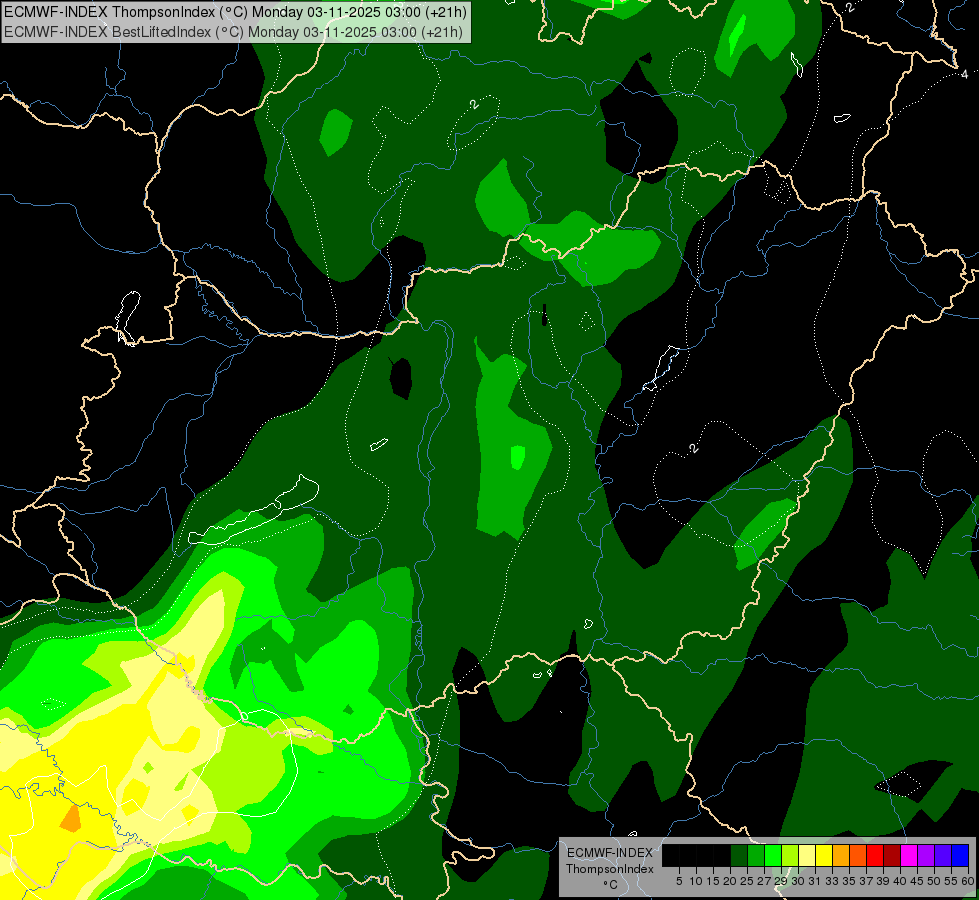Click legend tick value '50'
The width and height of the screenshot is (979, 900).
935,881
